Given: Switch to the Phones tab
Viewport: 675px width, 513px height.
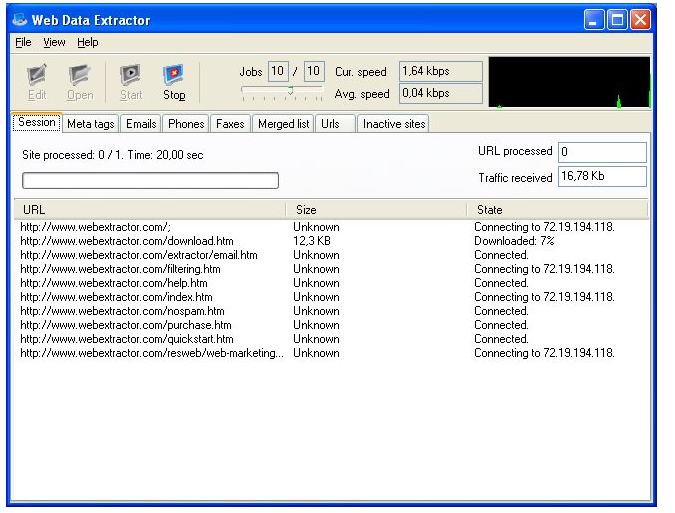Looking at the screenshot, I should 186,124.
